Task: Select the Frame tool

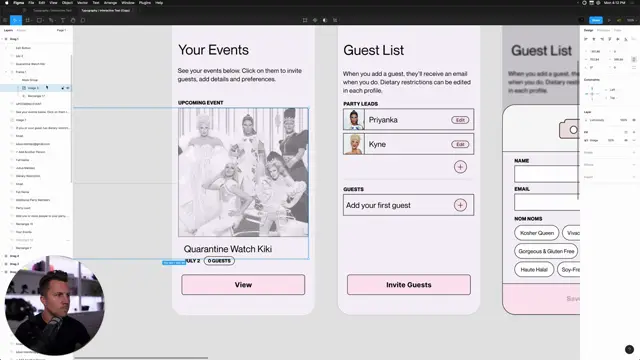Action: pyautogui.click(x=27, y=20)
